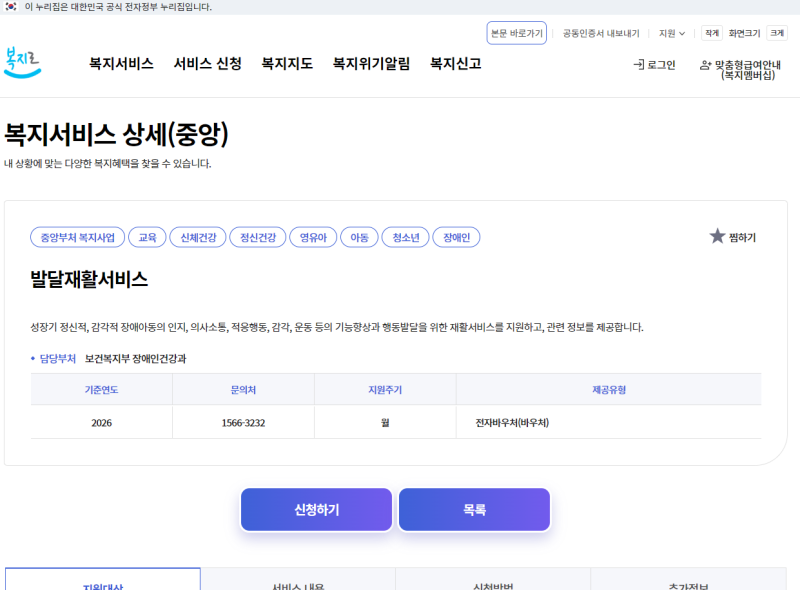The height and width of the screenshot is (590, 800).
Task: Select the 영유아 tag
Action: [x=313, y=237]
